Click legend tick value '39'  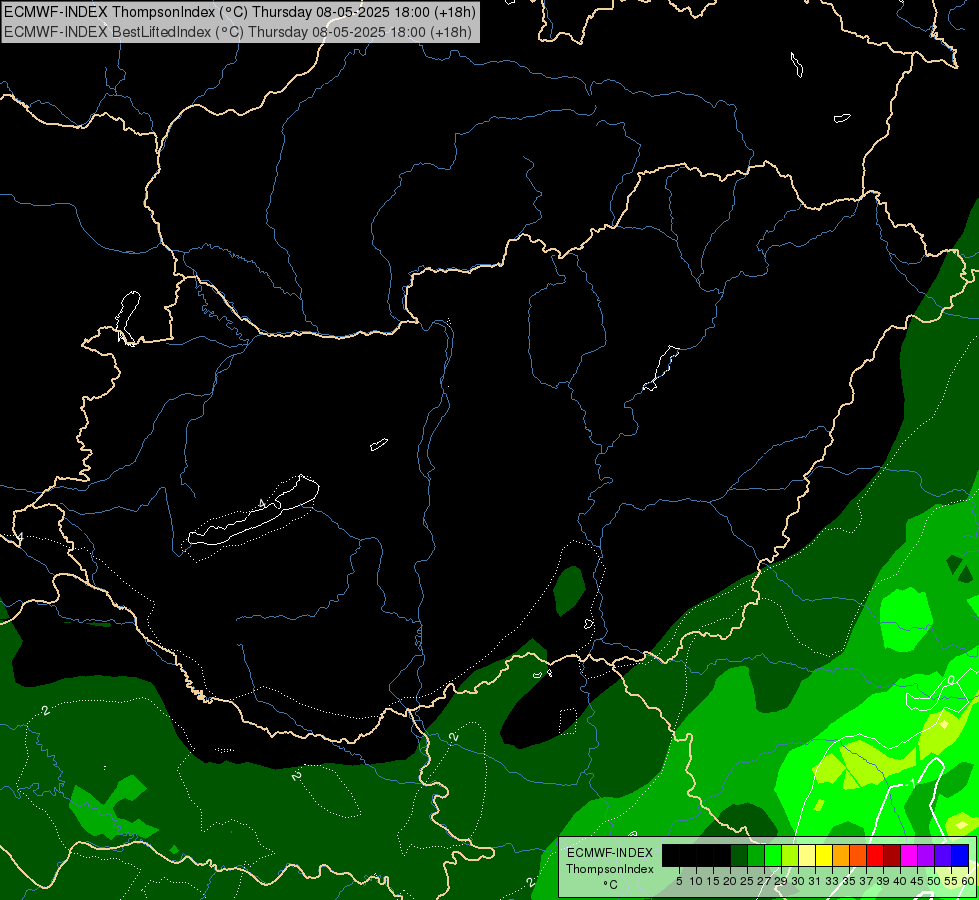point(883,881)
